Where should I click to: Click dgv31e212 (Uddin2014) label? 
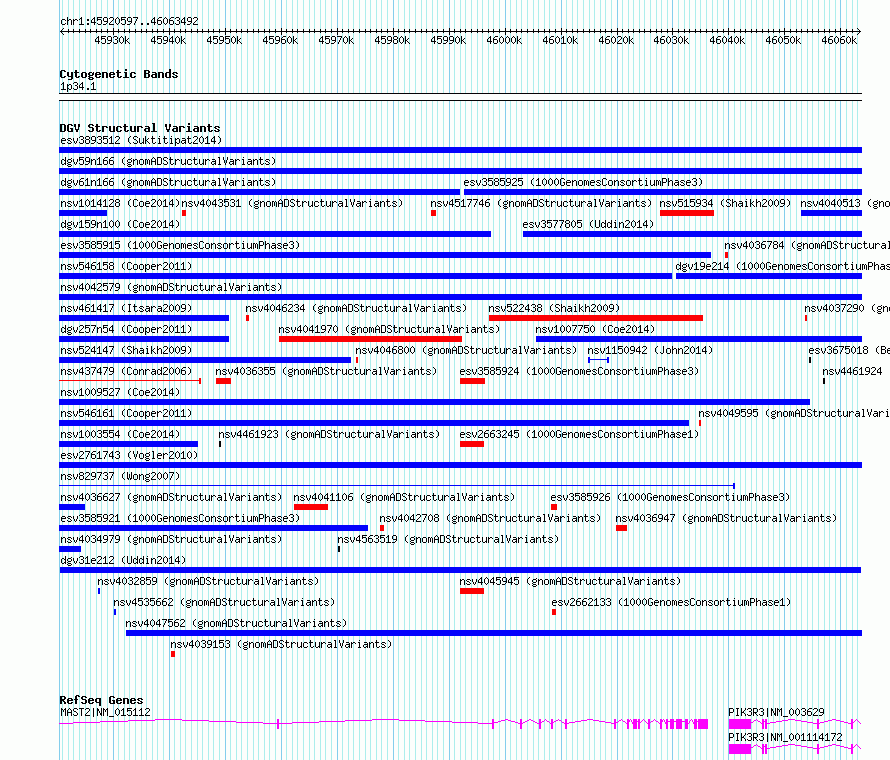123,560
